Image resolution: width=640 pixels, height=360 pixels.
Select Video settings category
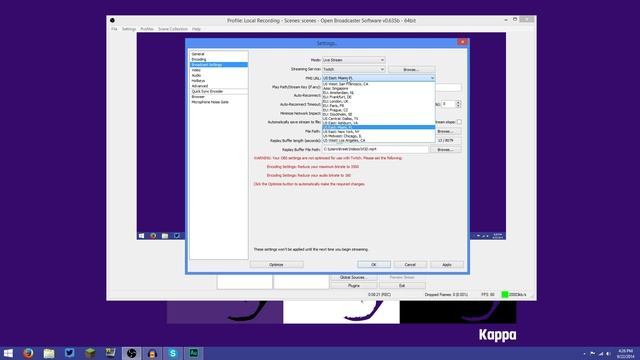coord(219,70)
